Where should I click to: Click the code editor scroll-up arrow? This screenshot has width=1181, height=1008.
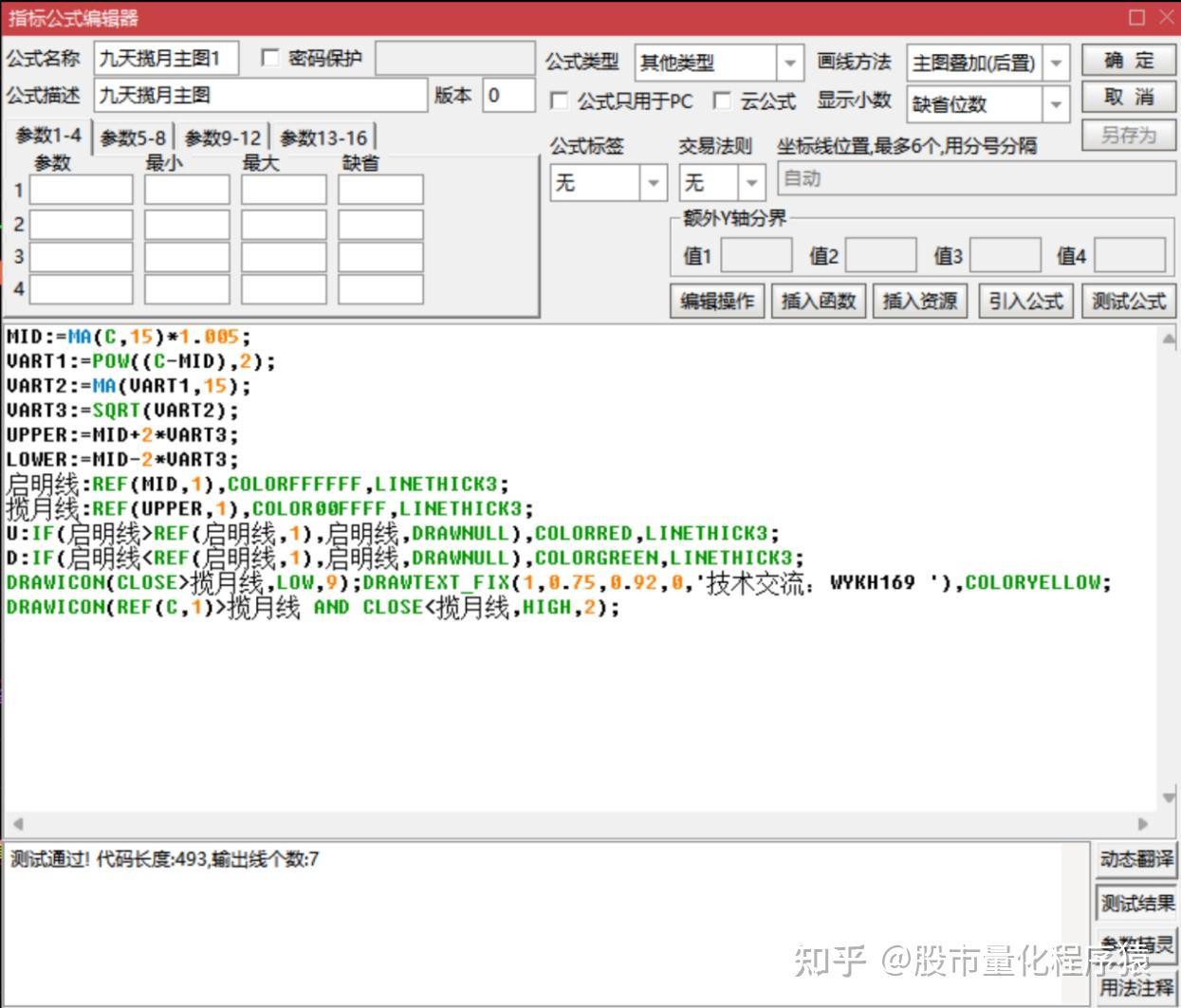pyautogui.click(x=1169, y=339)
